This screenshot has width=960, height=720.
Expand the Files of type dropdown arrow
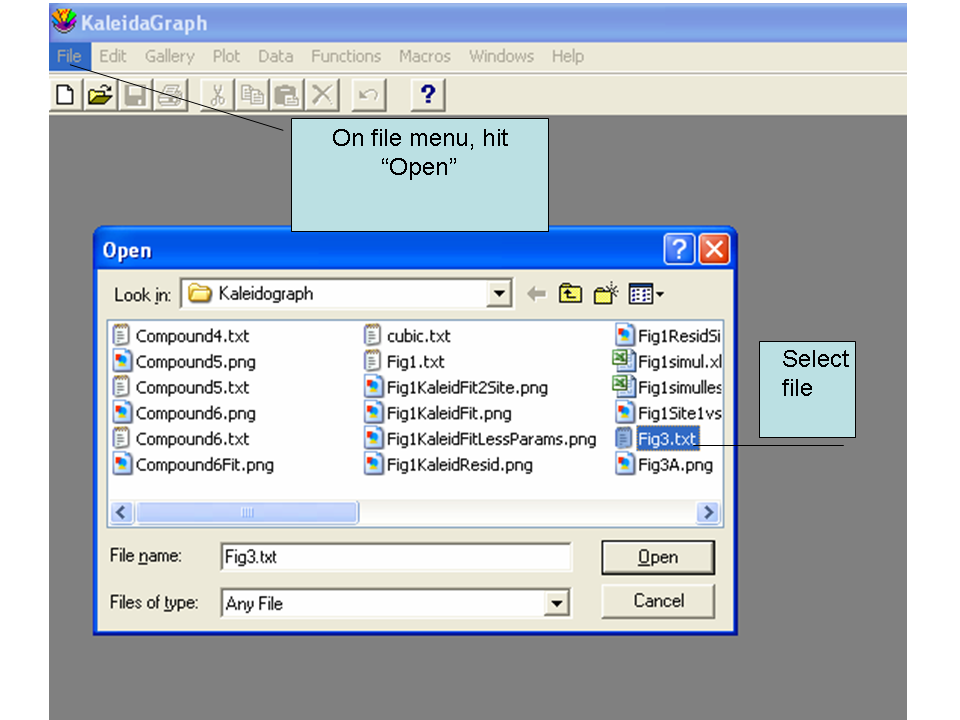click(x=557, y=604)
